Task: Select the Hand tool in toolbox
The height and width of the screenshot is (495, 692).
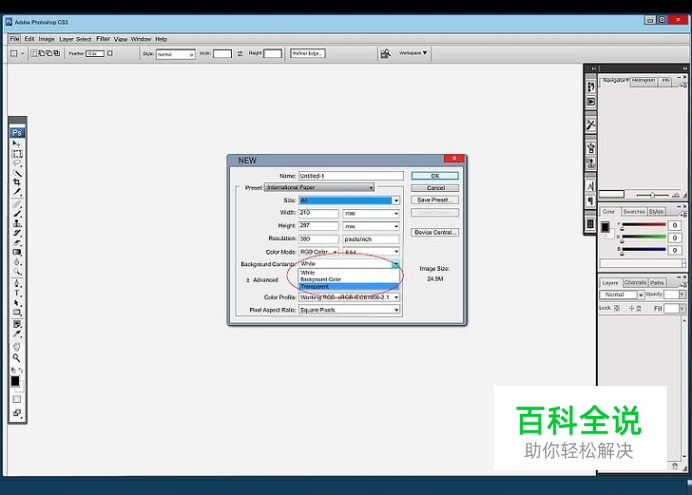Action: coord(17,347)
